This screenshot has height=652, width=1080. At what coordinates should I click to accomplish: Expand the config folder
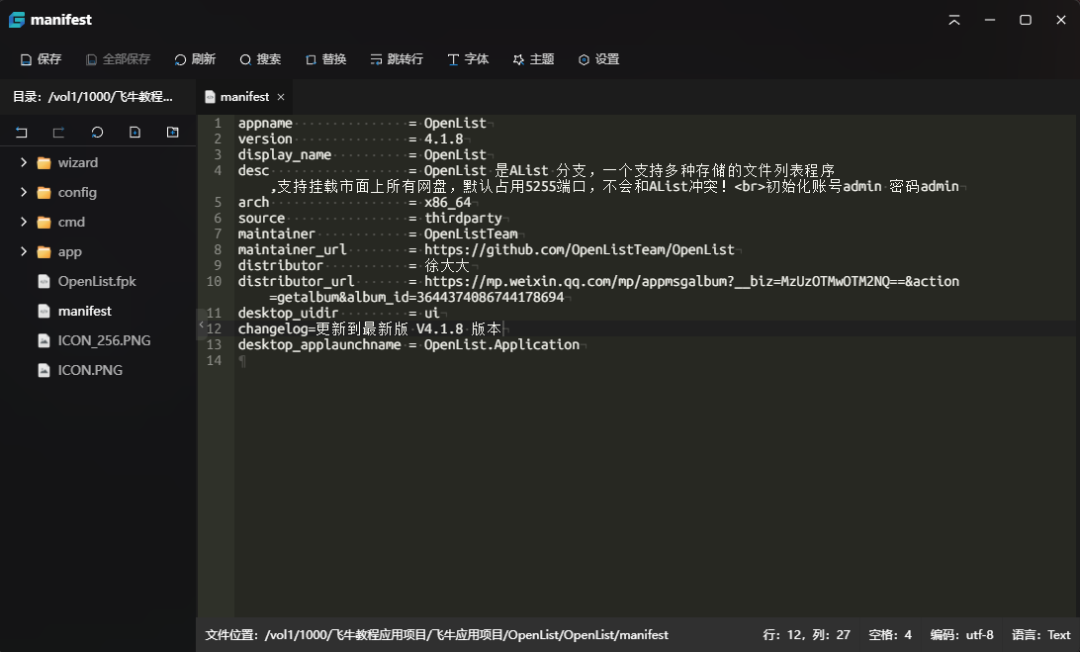coord(23,192)
